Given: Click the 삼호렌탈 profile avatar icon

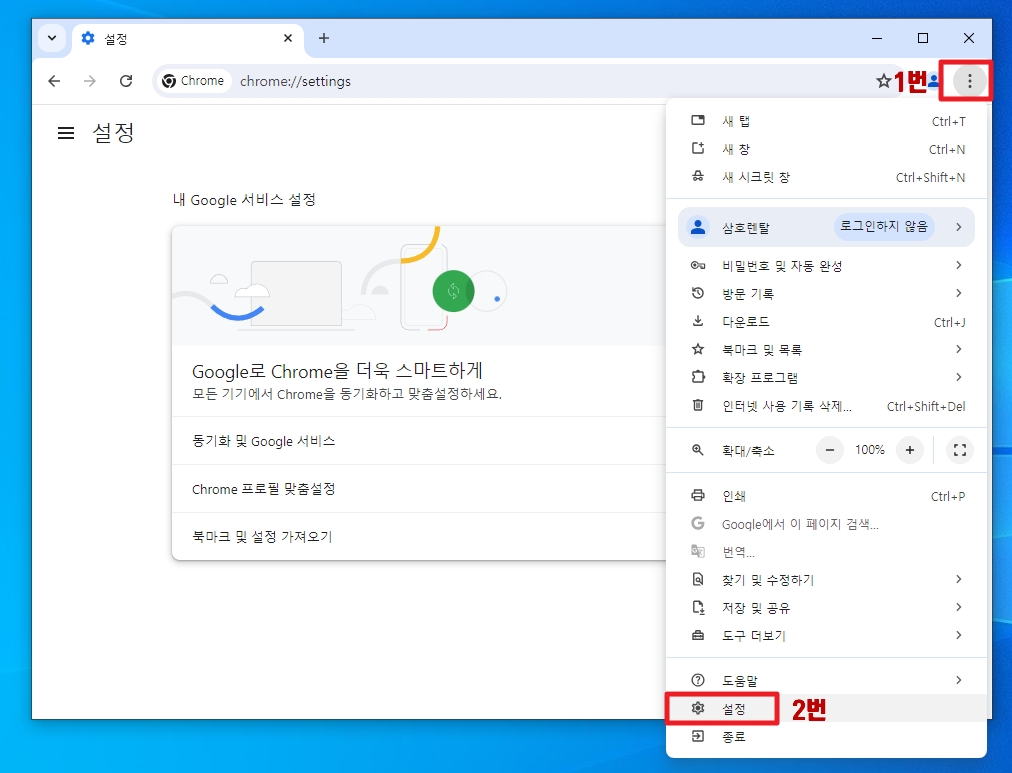Looking at the screenshot, I should pos(698,227).
